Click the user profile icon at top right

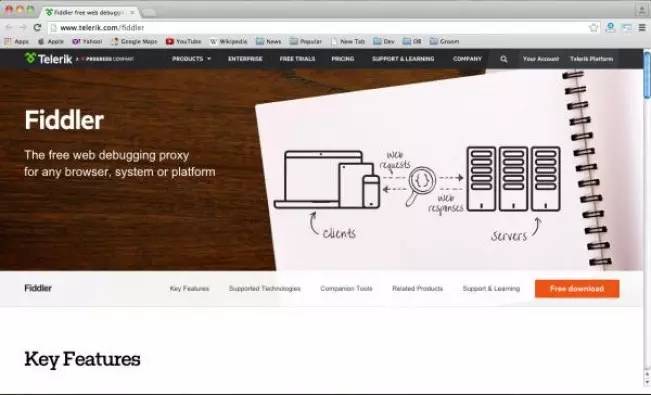coord(642,10)
